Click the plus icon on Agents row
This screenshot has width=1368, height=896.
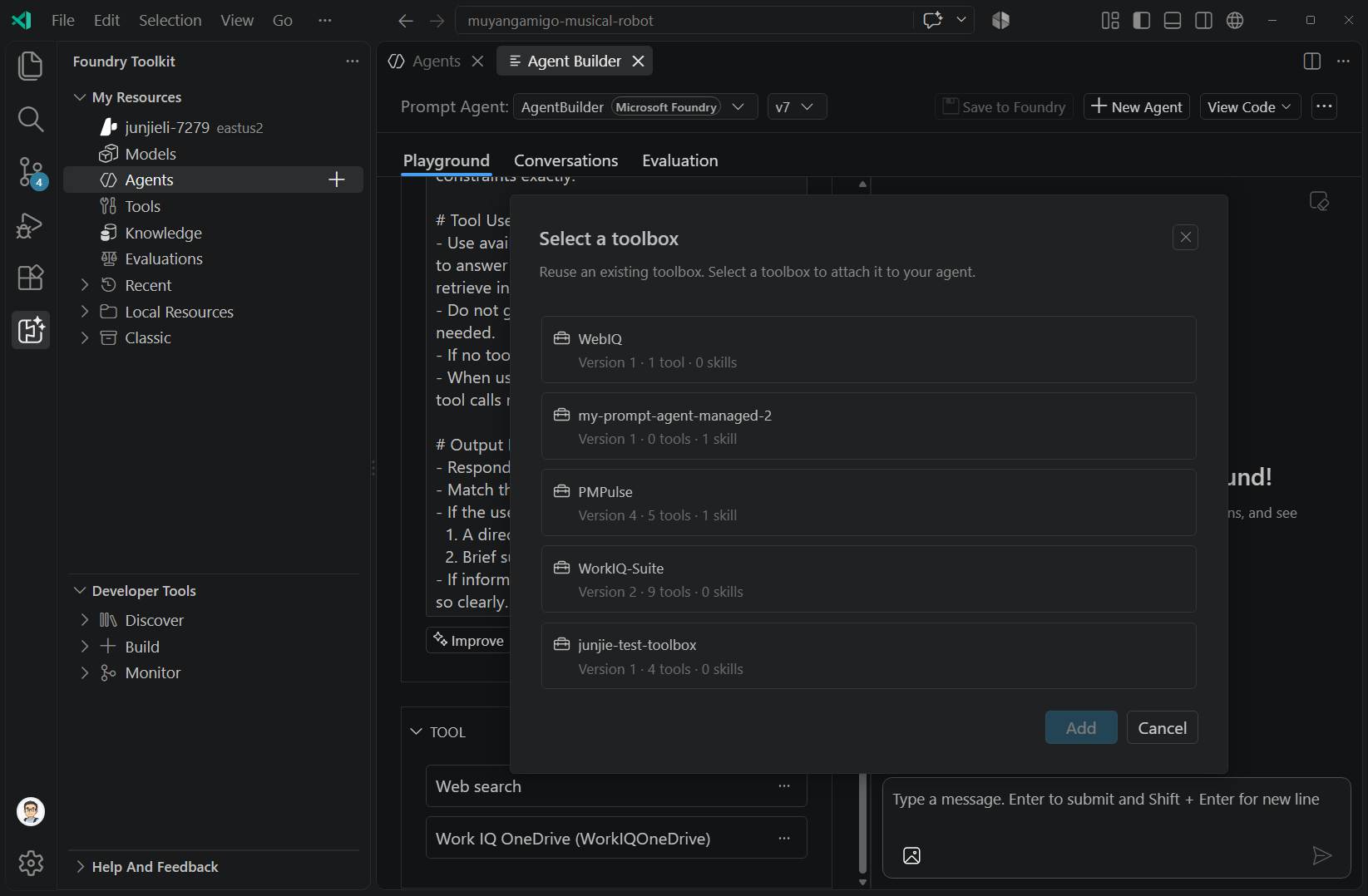coord(337,180)
